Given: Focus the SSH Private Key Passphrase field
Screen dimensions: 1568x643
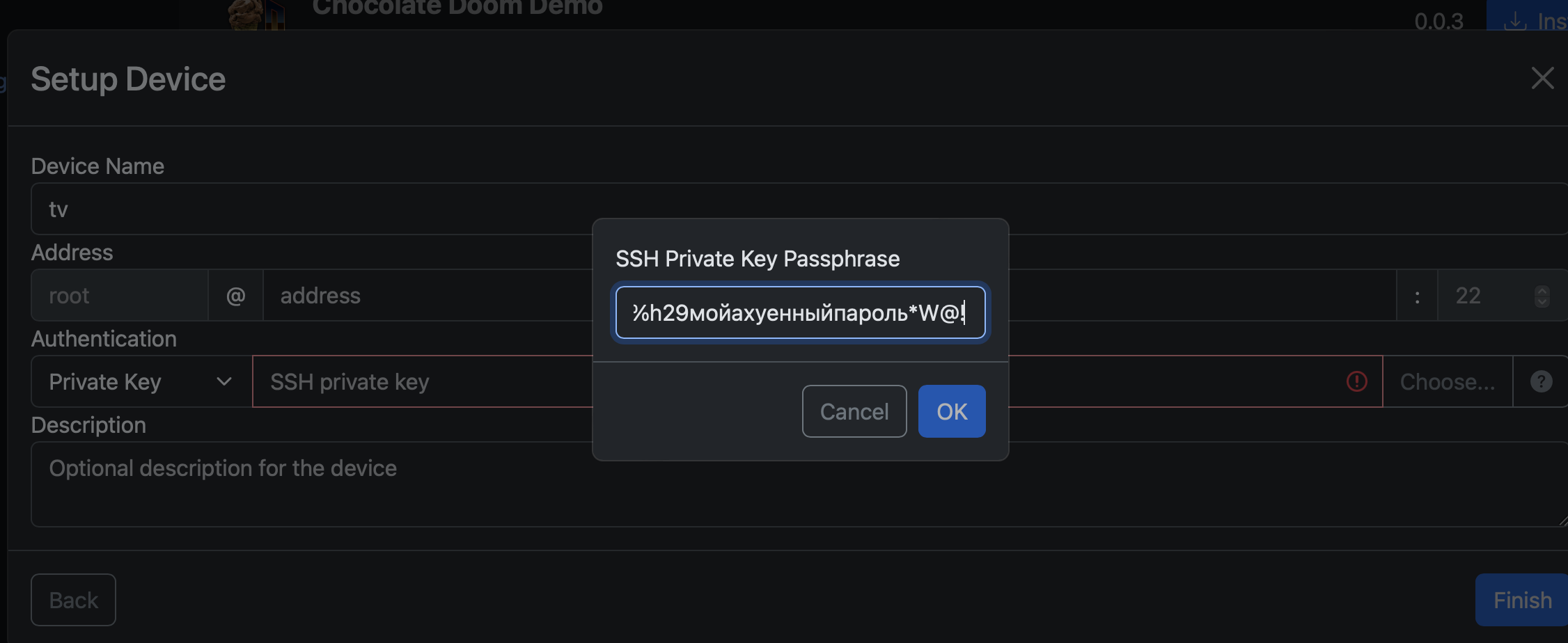Looking at the screenshot, I should click(799, 313).
